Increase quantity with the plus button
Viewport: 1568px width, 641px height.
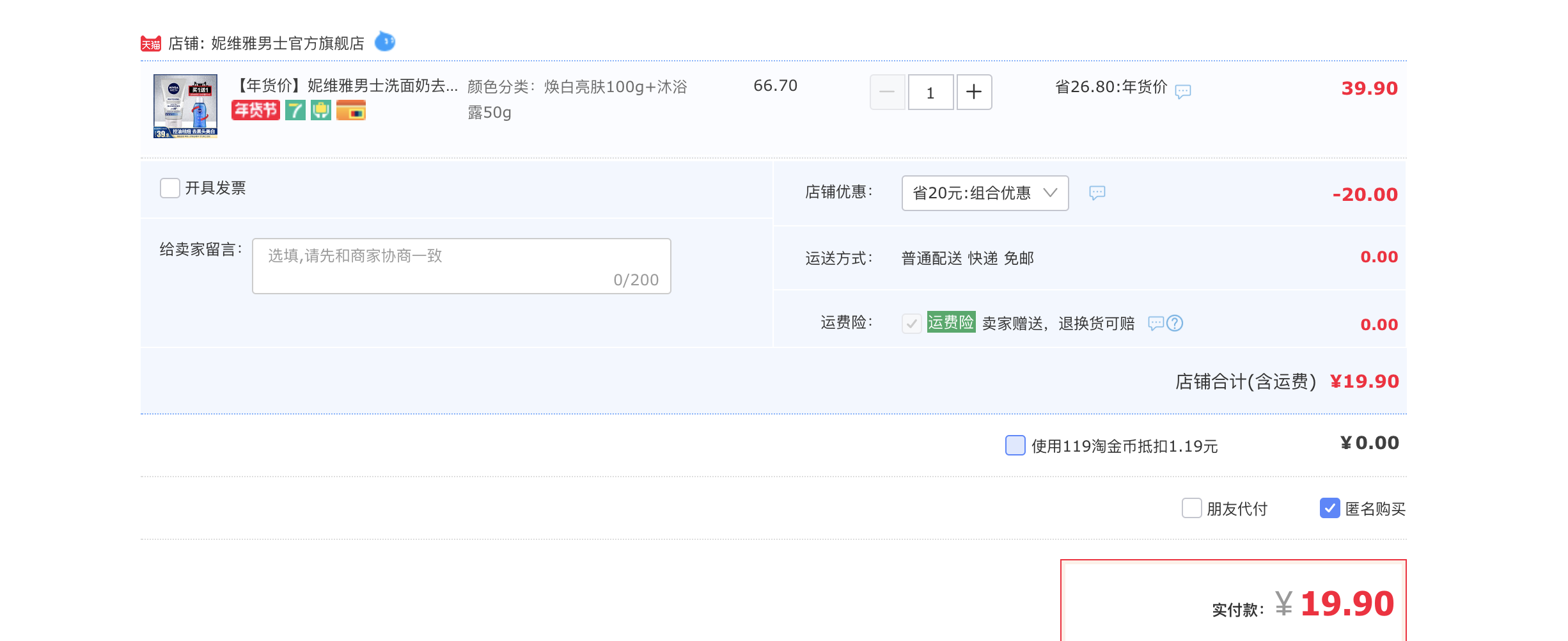click(x=974, y=92)
